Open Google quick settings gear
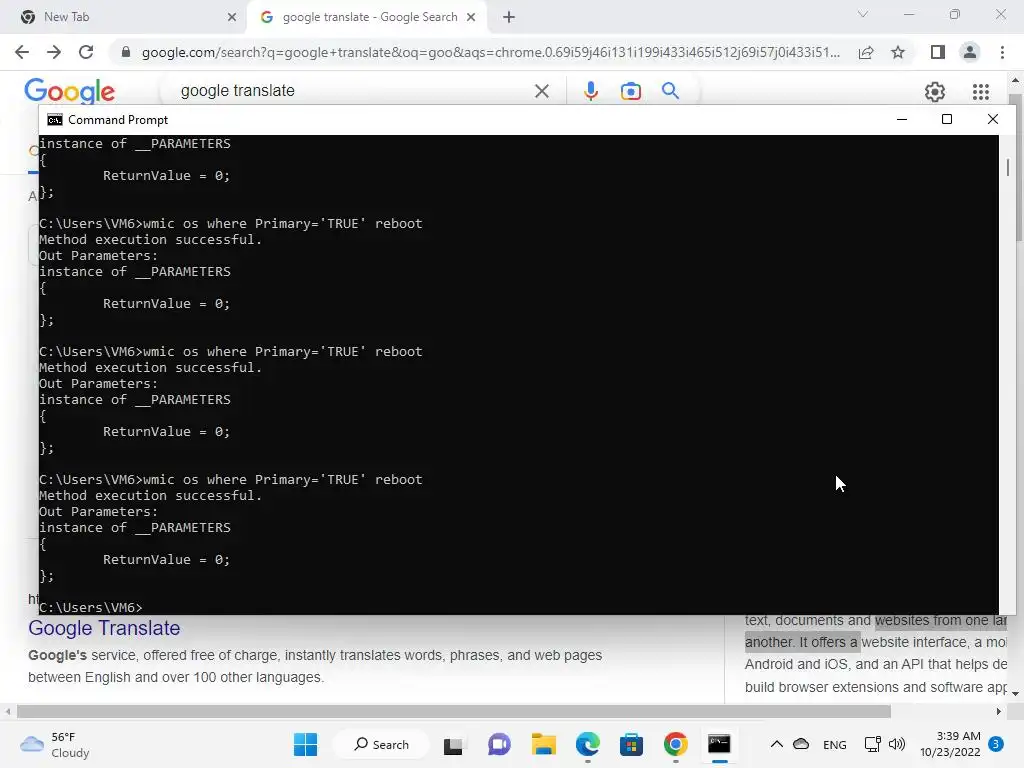The width and height of the screenshot is (1024, 768). click(x=935, y=91)
